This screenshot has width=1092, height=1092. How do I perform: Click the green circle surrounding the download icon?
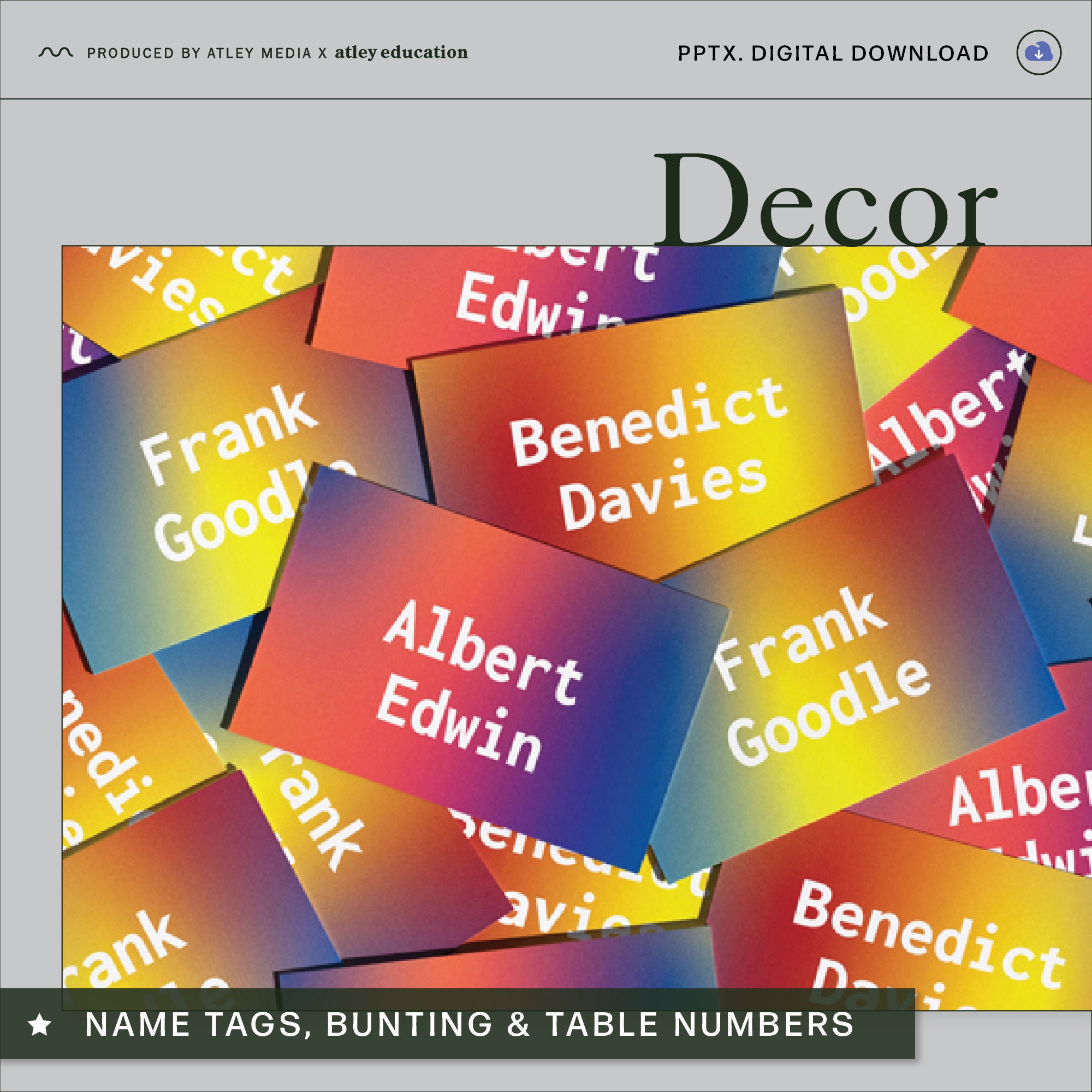(1040, 52)
